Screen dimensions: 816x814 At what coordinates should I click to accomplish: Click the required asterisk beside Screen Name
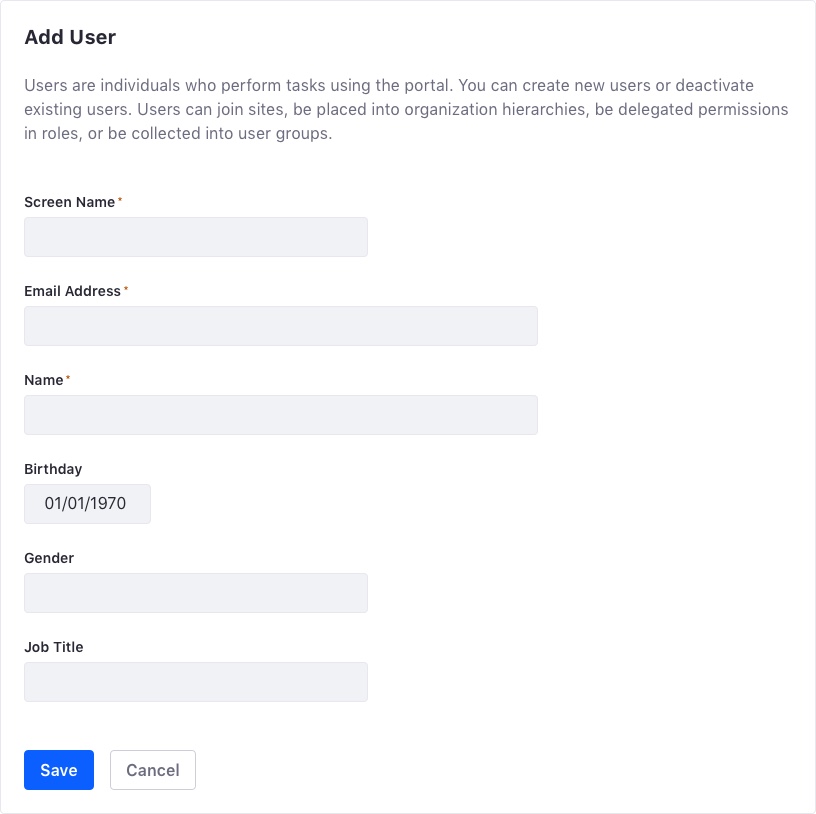[120, 201]
